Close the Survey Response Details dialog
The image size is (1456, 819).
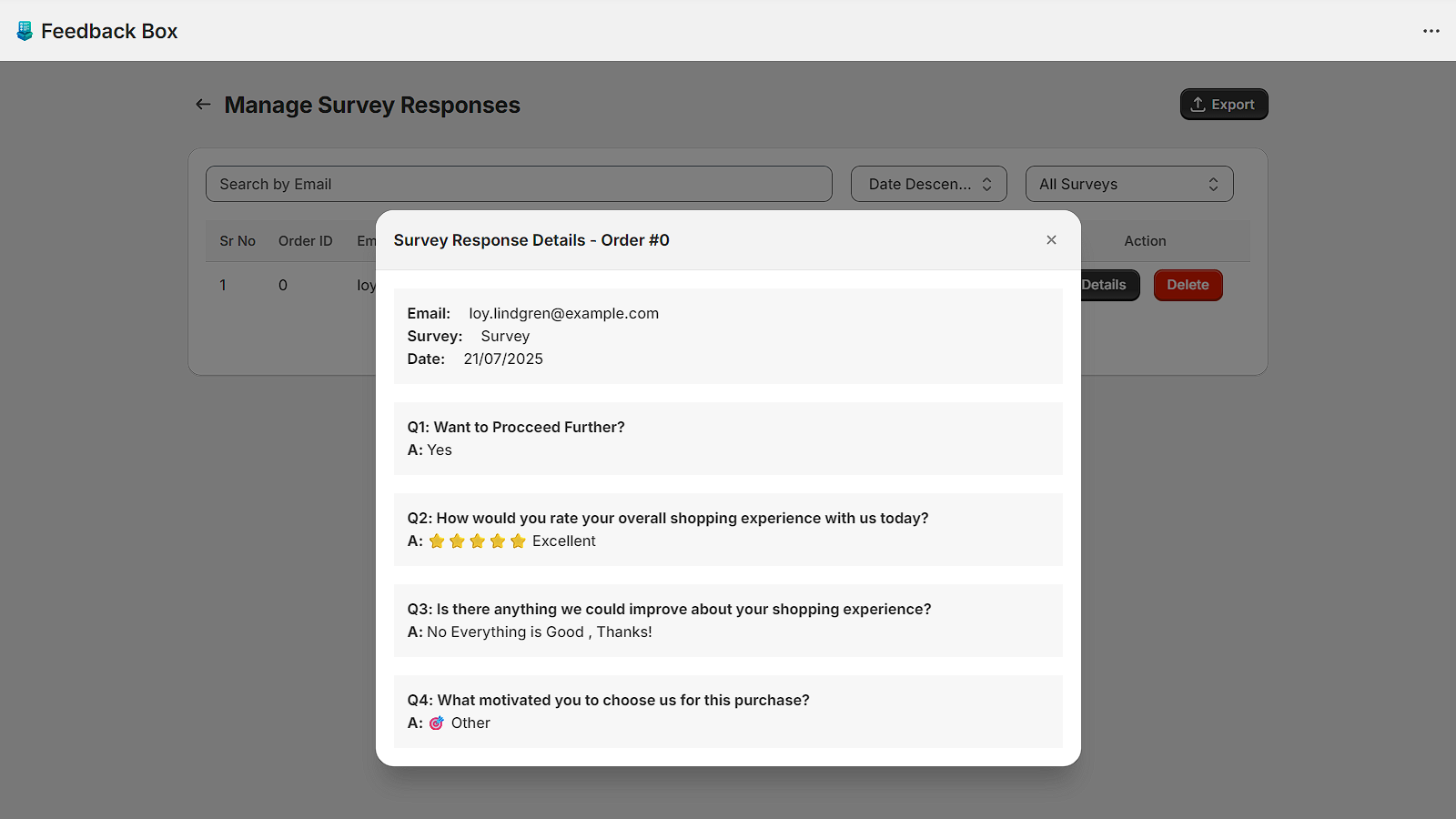1051,240
